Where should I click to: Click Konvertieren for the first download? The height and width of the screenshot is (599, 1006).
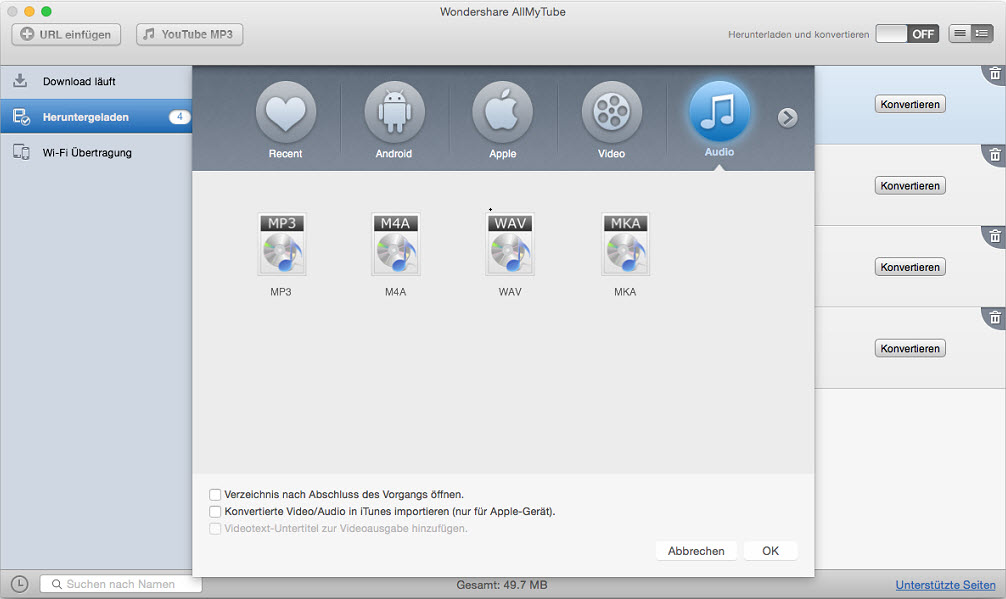(910, 104)
